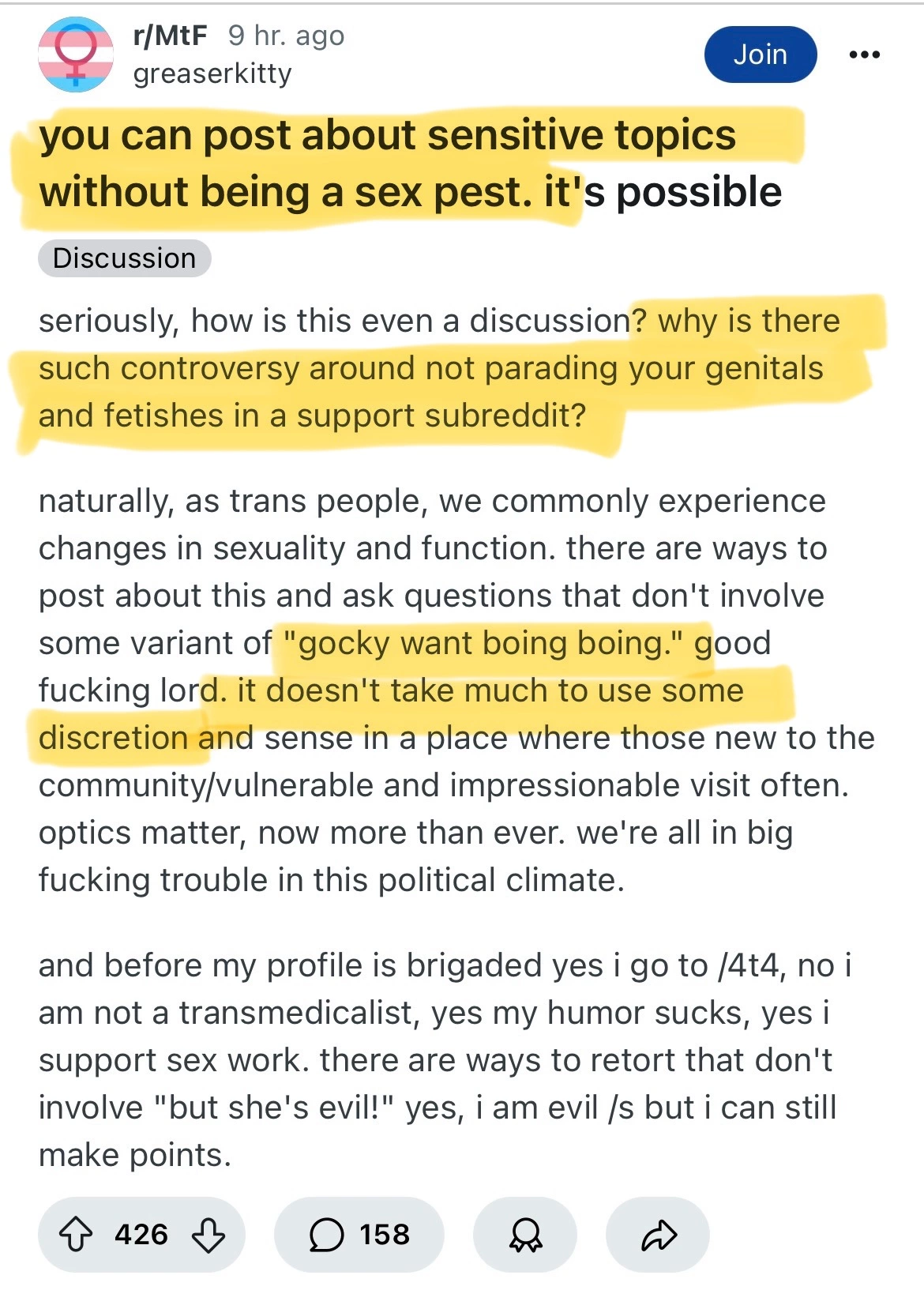The image size is (924, 1309).
Task: View greaserkitty's user profile
Action: click(x=212, y=73)
